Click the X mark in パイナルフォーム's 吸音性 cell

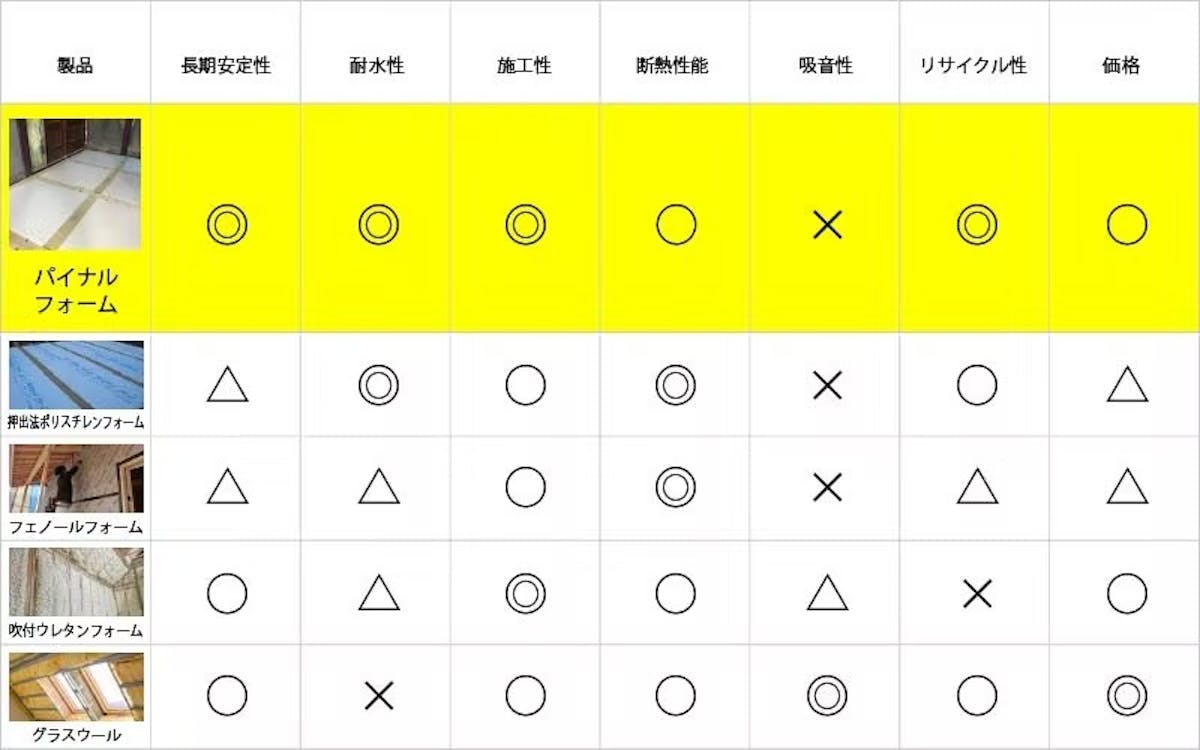coord(827,225)
